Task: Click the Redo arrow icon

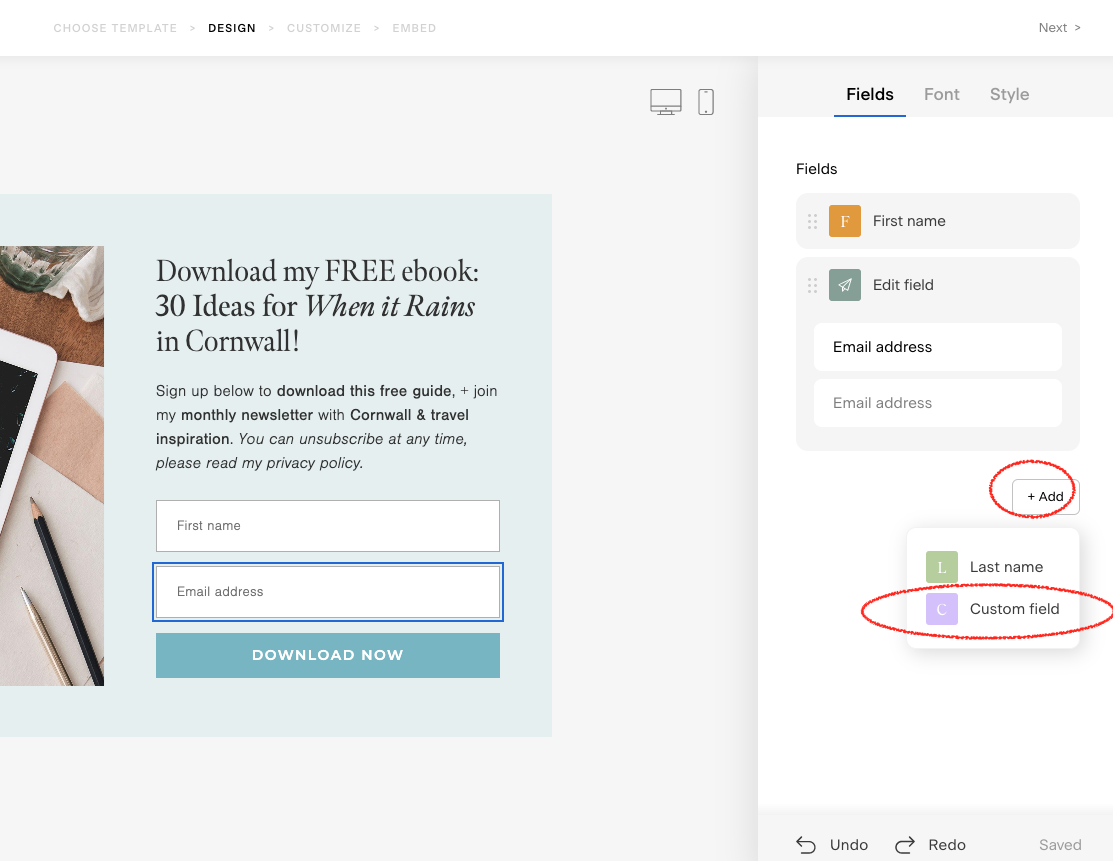Action: click(905, 844)
